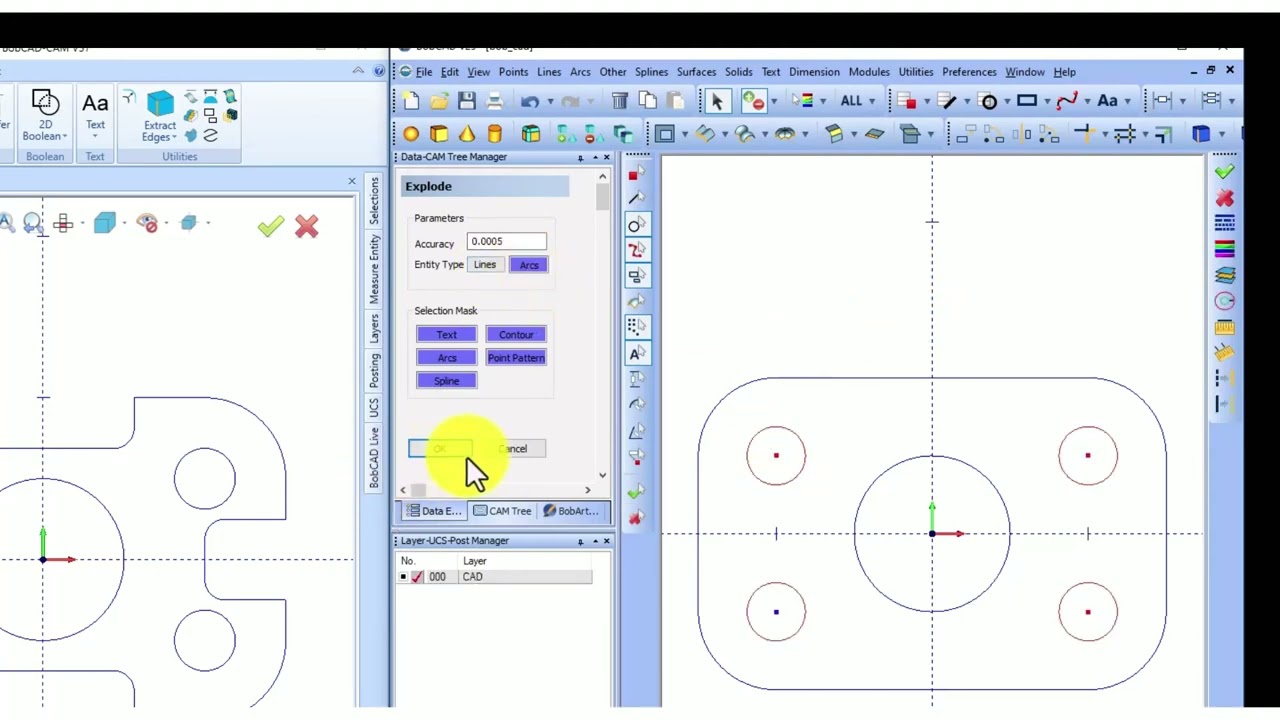Click the Cone solid icon
1280x720 pixels.
[x=467, y=134]
